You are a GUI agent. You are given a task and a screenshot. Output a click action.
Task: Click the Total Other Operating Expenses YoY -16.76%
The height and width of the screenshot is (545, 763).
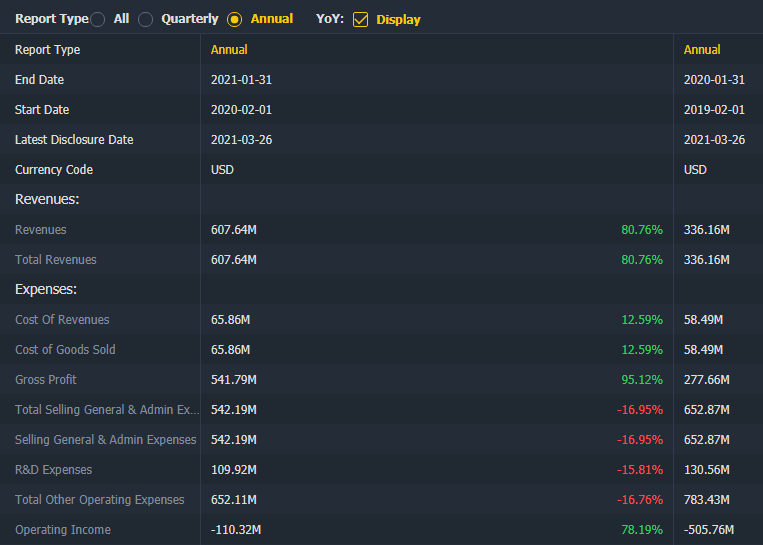[x=640, y=500]
